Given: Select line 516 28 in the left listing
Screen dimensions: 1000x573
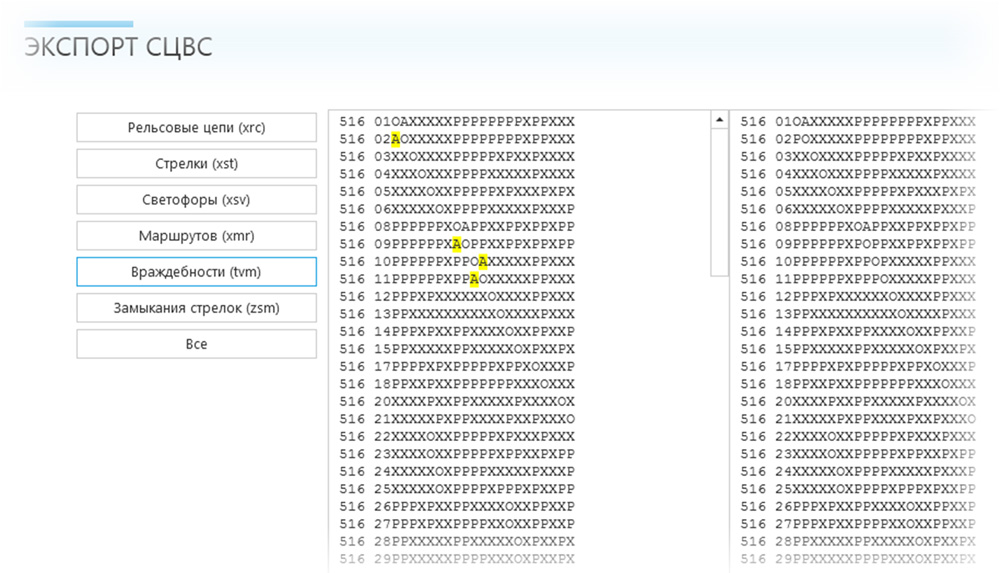Looking at the screenshot, I should coord(457,542).
